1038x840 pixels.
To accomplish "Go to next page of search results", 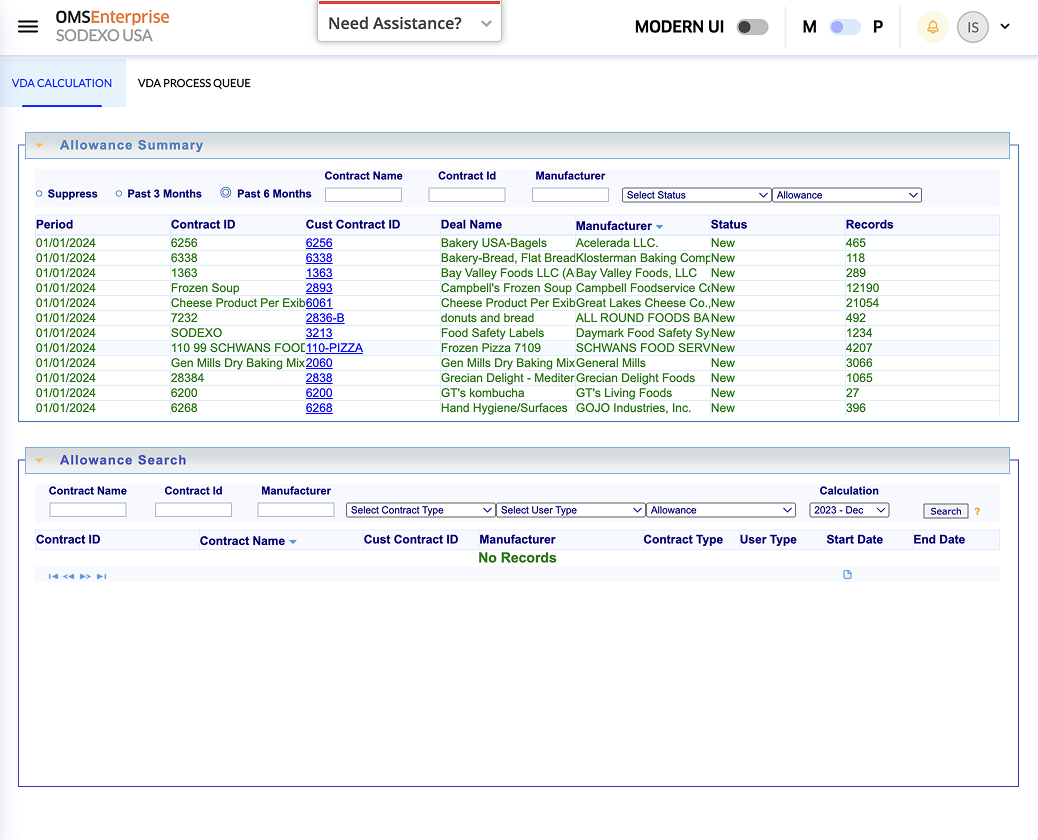I will pos(85,577).
